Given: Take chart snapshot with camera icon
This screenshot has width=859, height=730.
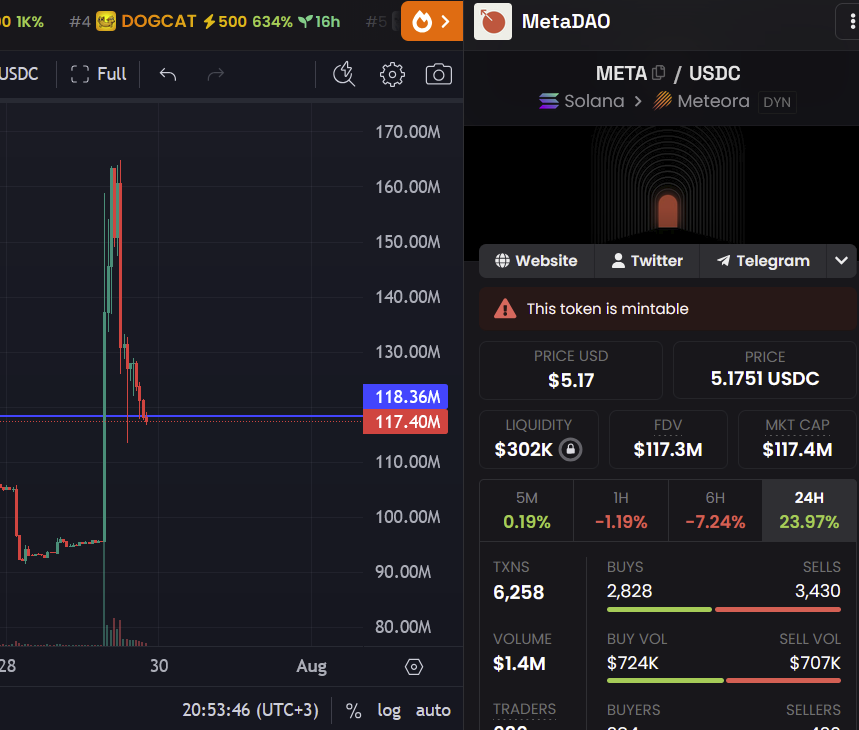Looking at the screenshot, I should (x=438, y=74).
